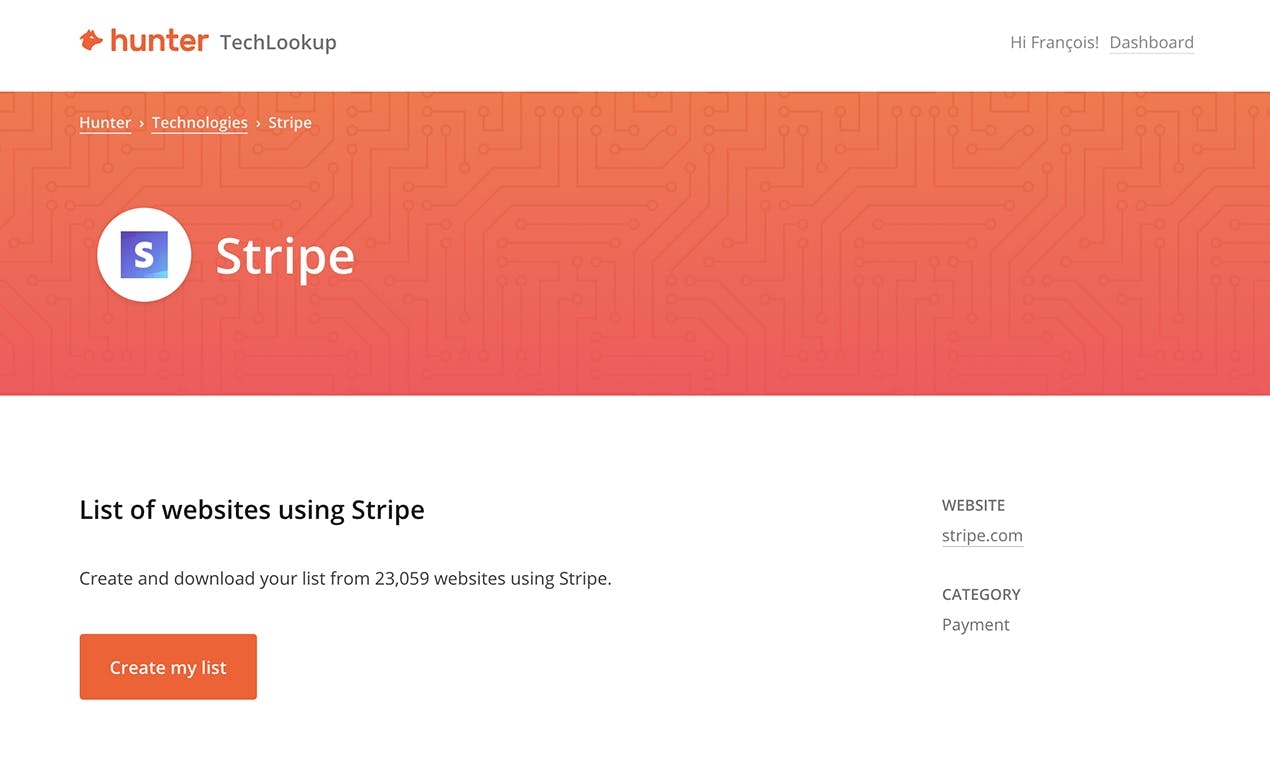The height and width of the screenshot is (760, 1270).
Task: Click the circuit pattern banner background
Action: (x=800, y=250)
